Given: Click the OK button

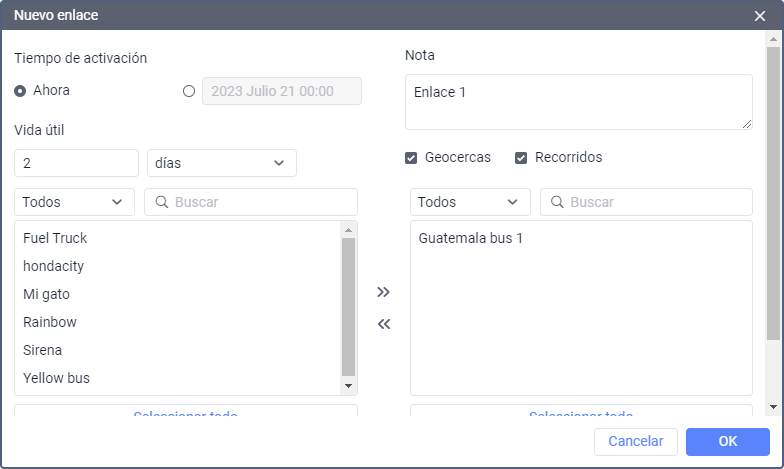Looking at the screenshot, I should click(727, 442).
